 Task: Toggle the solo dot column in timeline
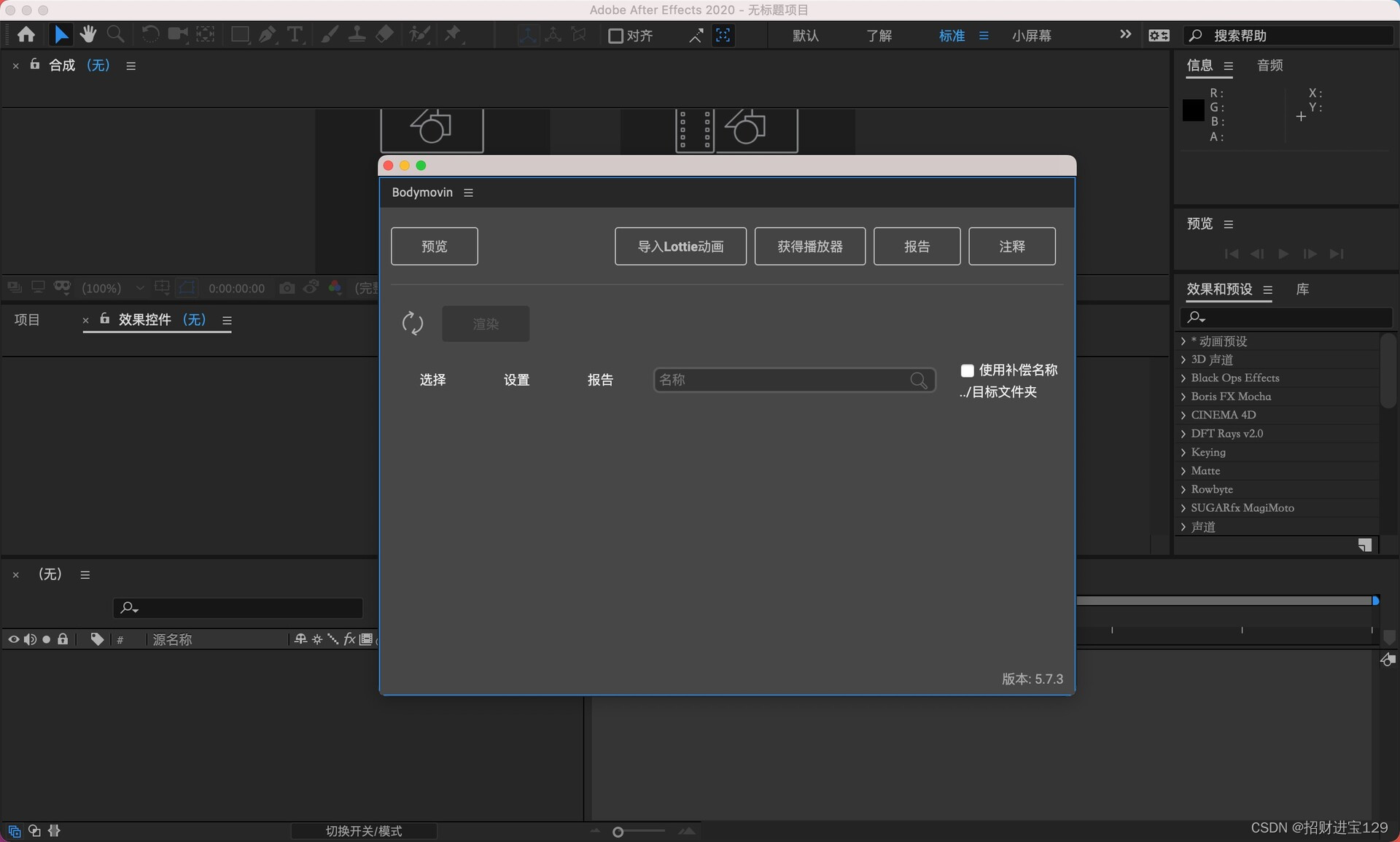click(x=47, y=639)
